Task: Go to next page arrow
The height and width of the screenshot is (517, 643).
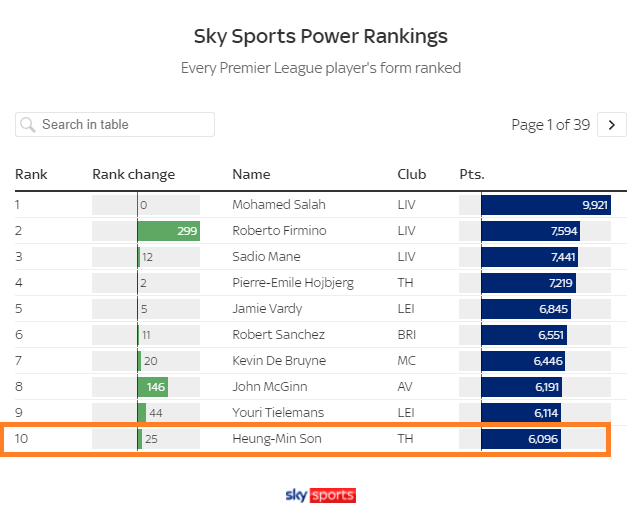Action: (611, 125)
